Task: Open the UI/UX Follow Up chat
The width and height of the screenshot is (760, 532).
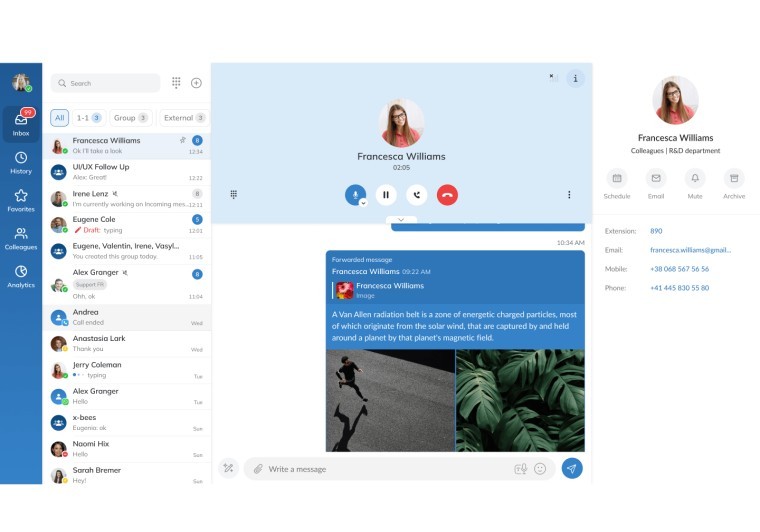Action: click(x=127, y=172)
